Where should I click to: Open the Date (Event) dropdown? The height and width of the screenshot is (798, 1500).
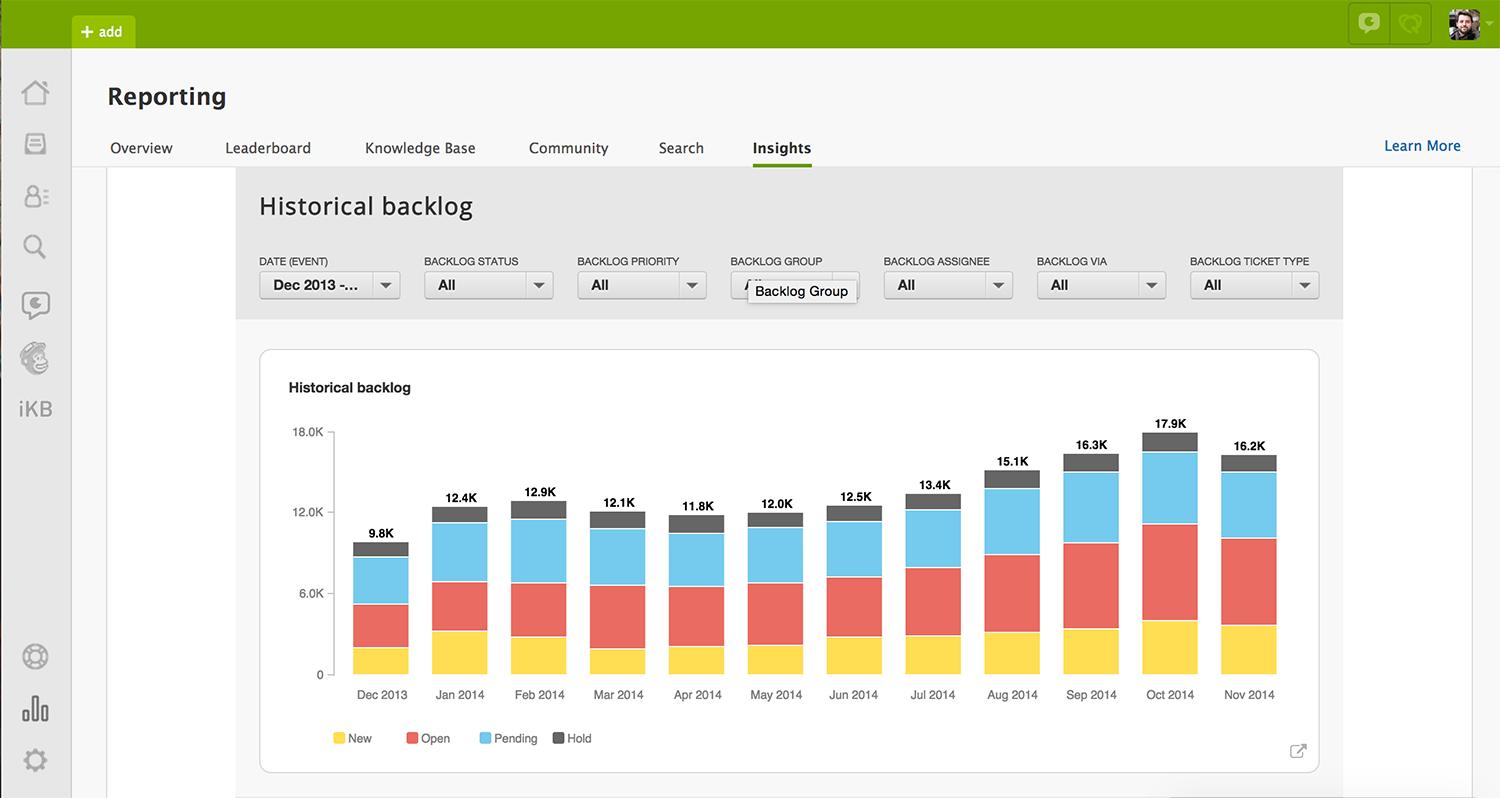[x=330, y=285]
